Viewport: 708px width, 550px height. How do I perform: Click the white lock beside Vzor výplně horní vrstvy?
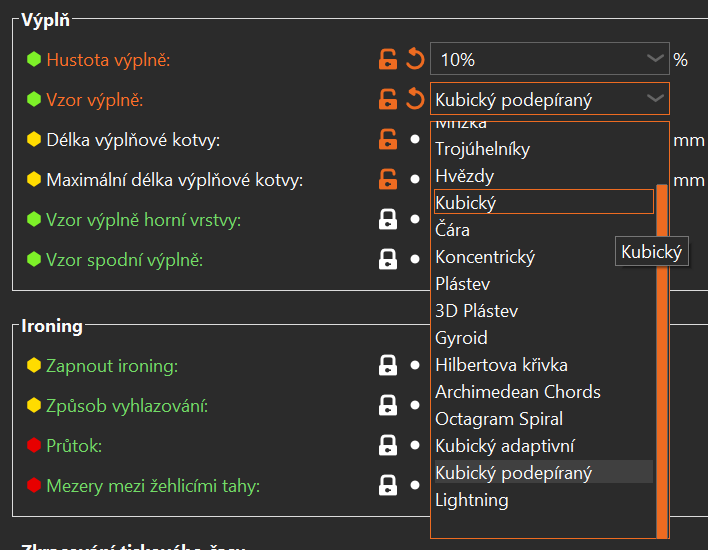point(387,220)
